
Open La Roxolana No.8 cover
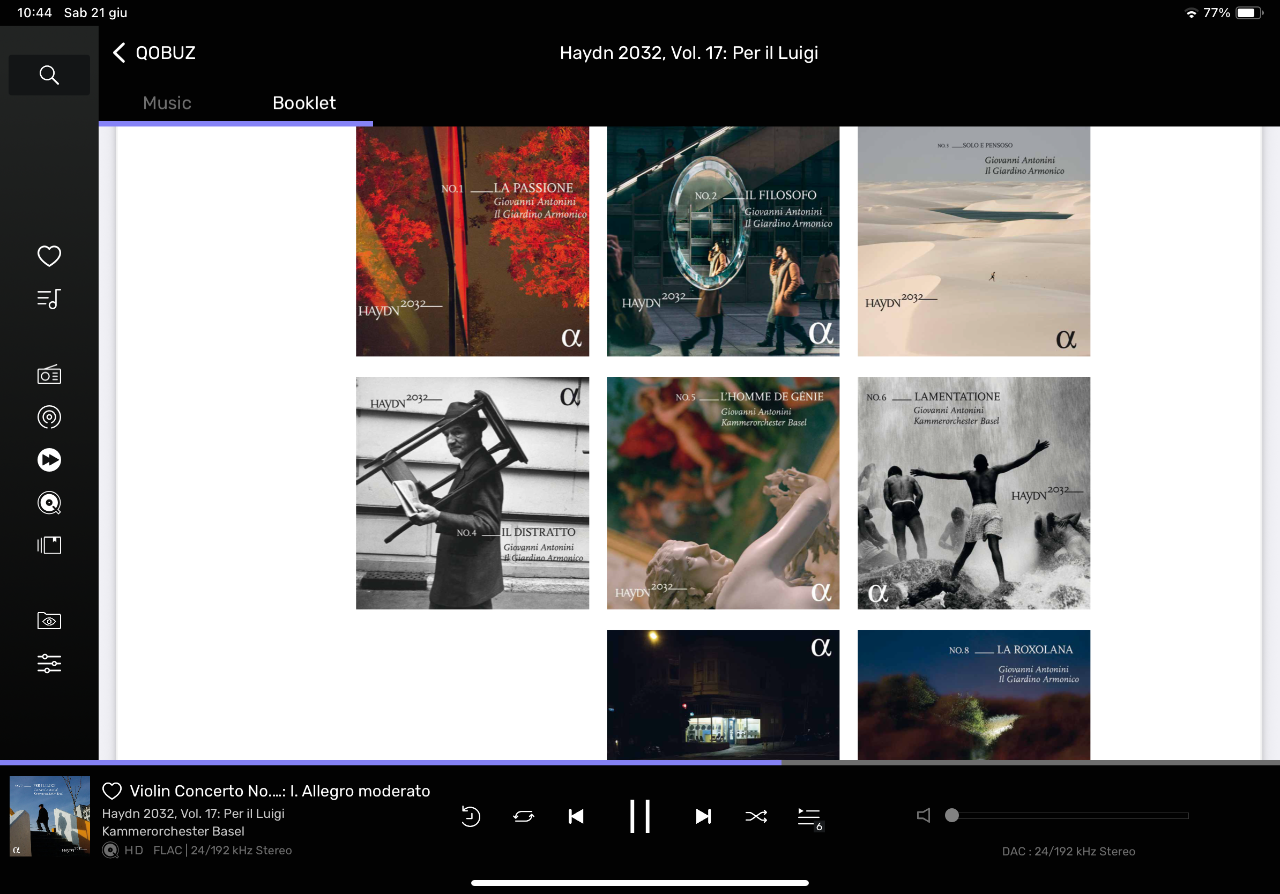point(974,695)
